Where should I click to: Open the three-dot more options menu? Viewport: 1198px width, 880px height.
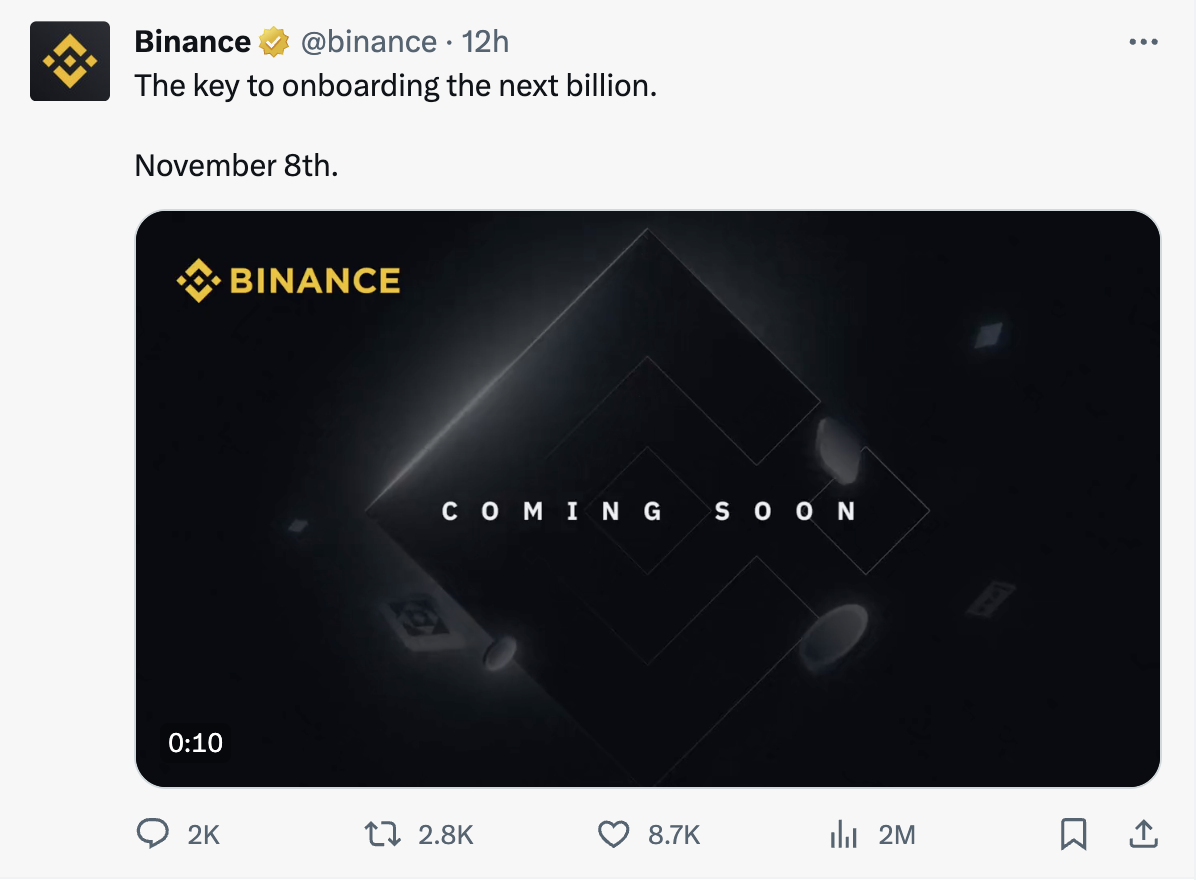(x=1143, y=42)
